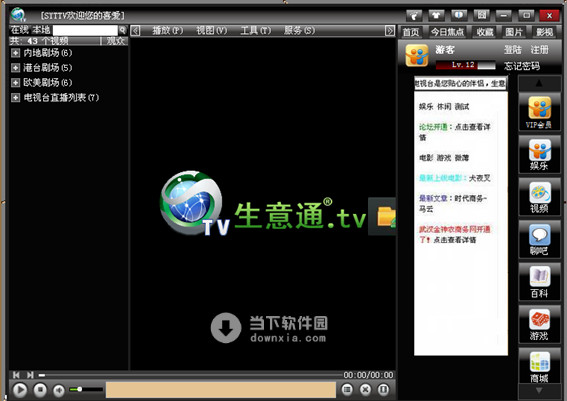
Task: Open the red 武汉金神农商务网开通了 link
Action: pos(455,234)
